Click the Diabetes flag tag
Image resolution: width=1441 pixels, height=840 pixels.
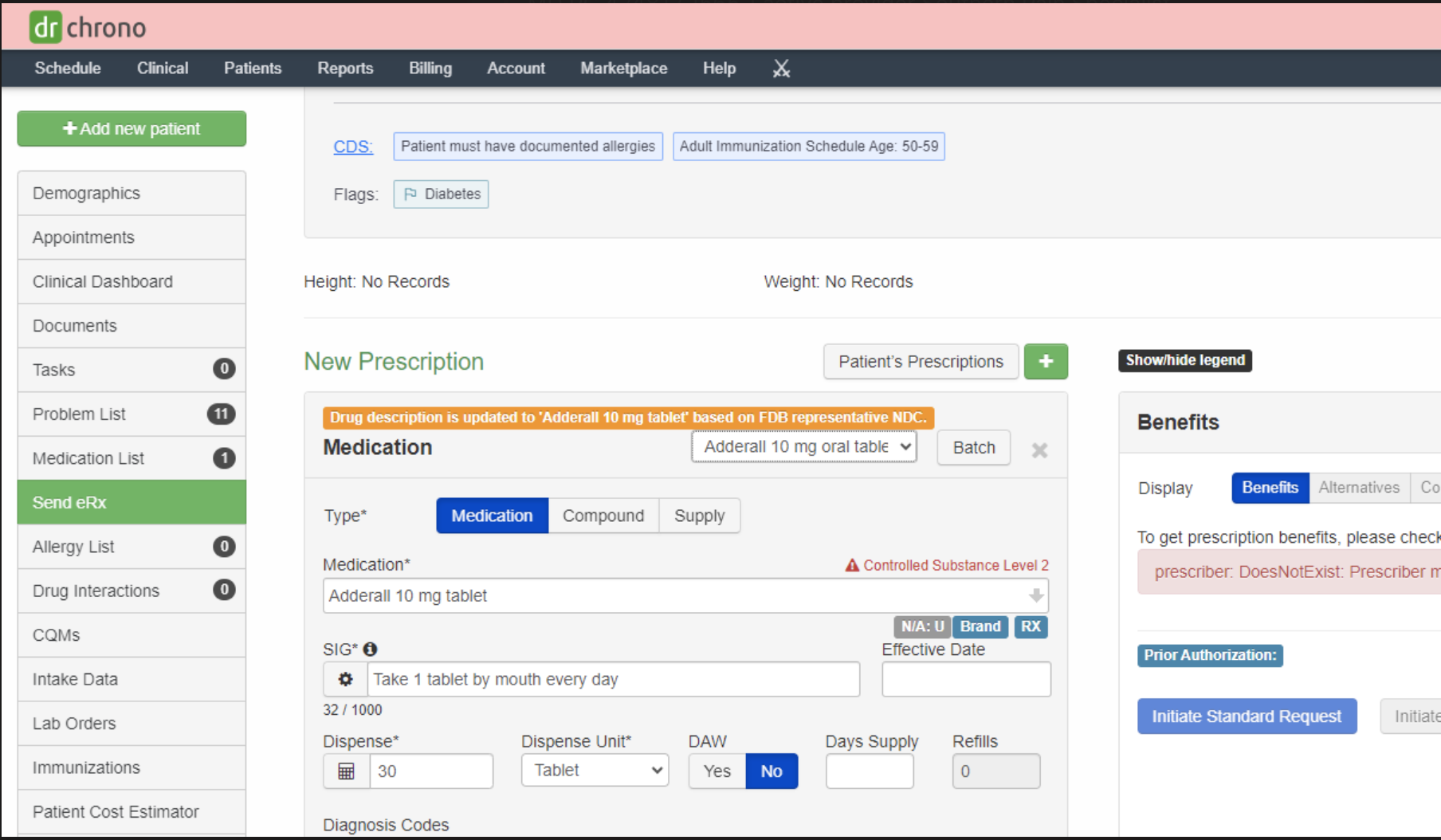[441, 194]
